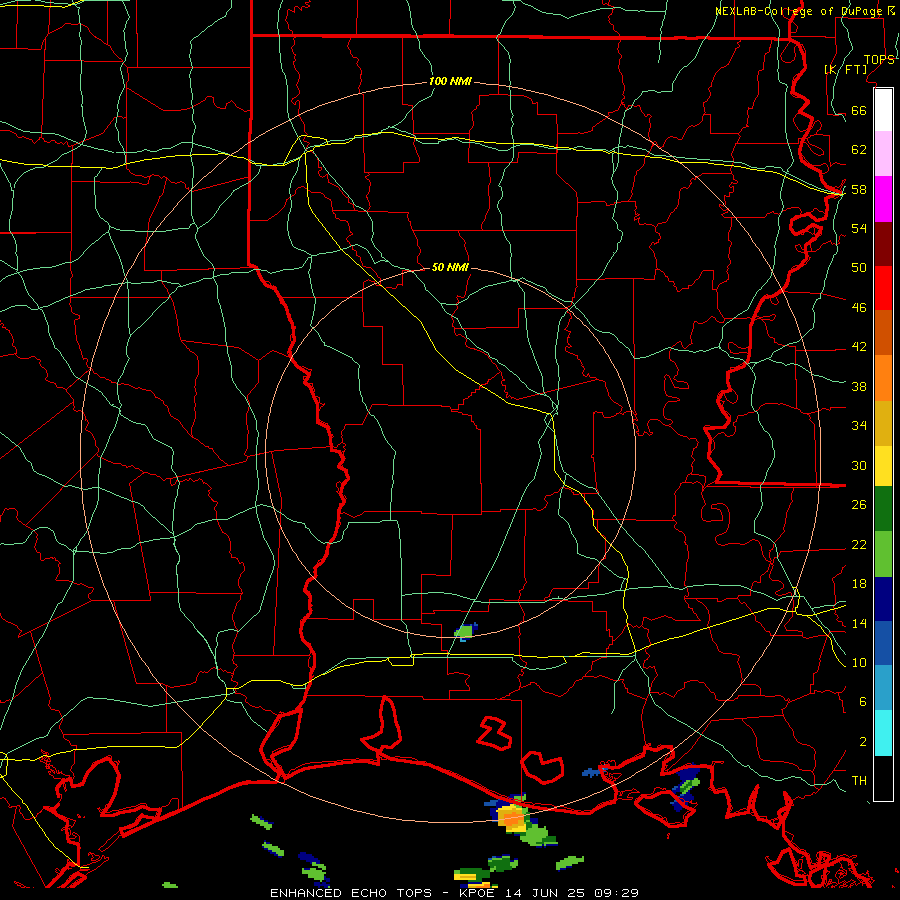Click the legend value 38
900x900 pixels.
click(859, 386)
